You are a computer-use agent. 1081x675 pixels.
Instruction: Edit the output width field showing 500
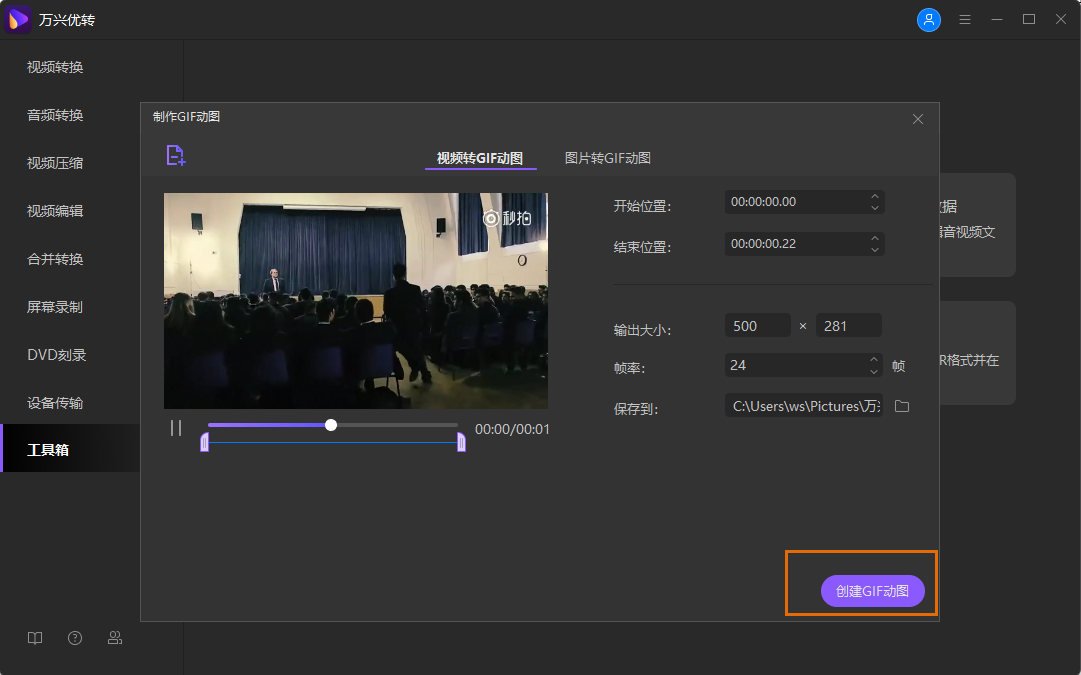tap(757, 325)
